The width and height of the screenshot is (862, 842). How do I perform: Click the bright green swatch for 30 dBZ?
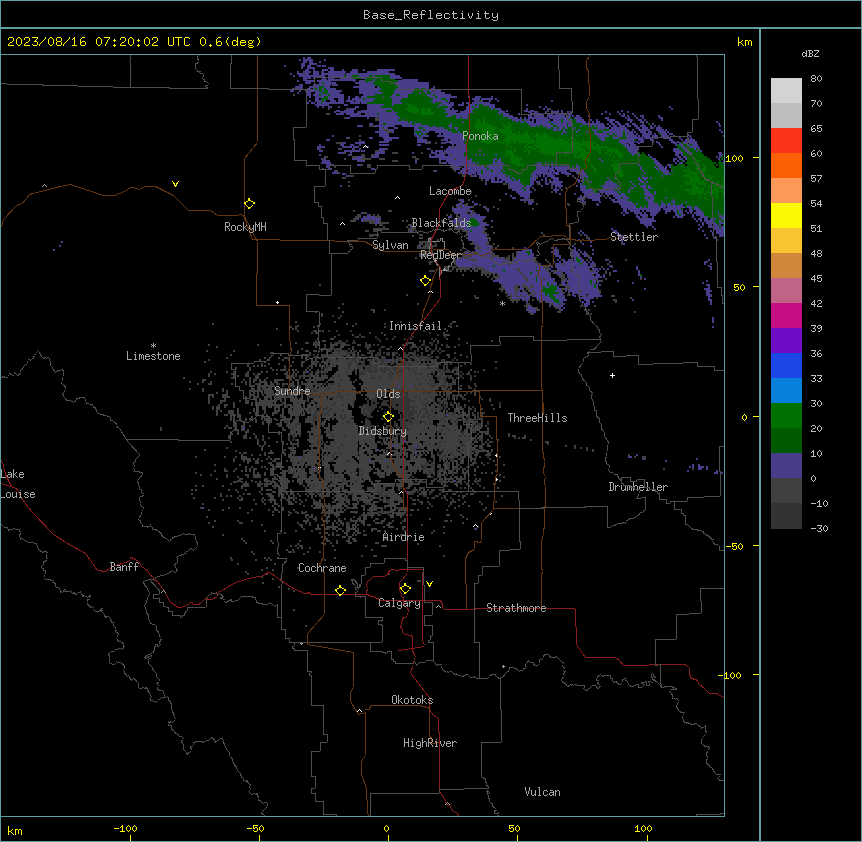pos(786,416)
